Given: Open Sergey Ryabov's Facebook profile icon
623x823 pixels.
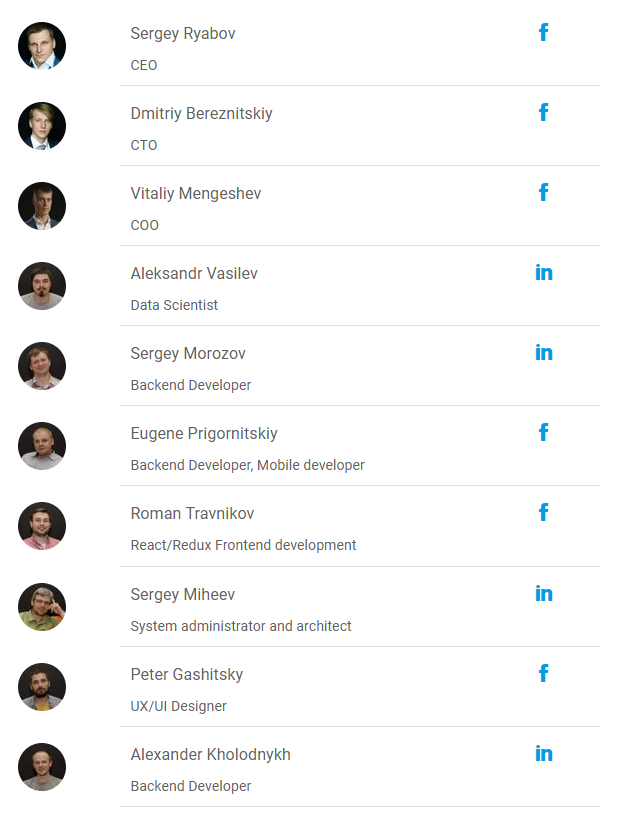Looking at the screenshot, I should click(543, 33).
